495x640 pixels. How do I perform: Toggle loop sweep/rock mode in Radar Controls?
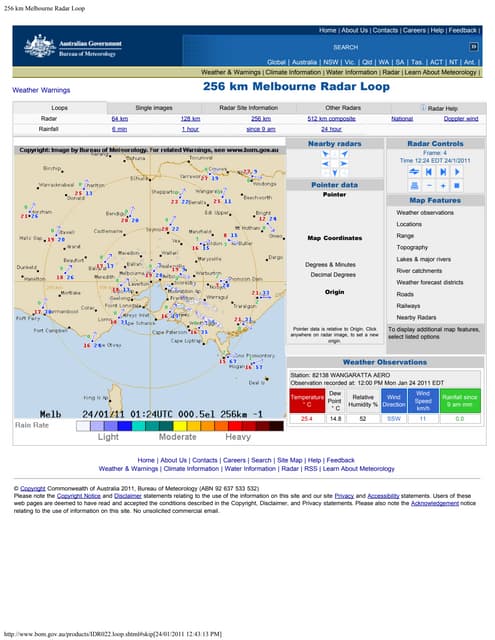[x=414, y=172]
